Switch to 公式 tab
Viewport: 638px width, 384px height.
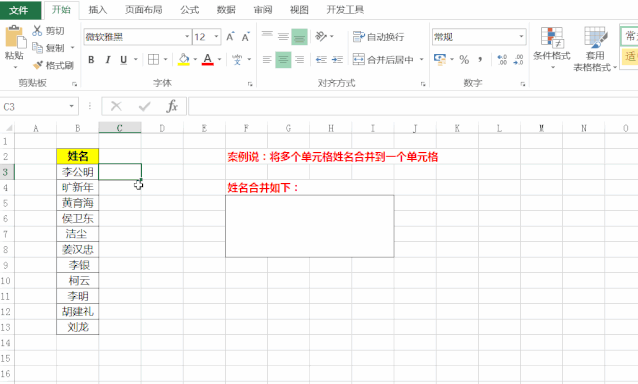pyautogui.click(x=190, y=10)
